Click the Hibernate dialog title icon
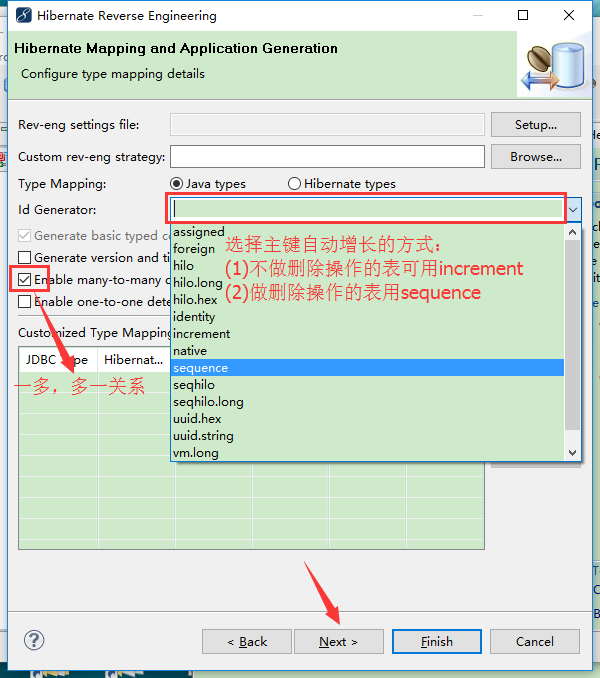The height and width of the screenshot is (678, 600). 23,15
